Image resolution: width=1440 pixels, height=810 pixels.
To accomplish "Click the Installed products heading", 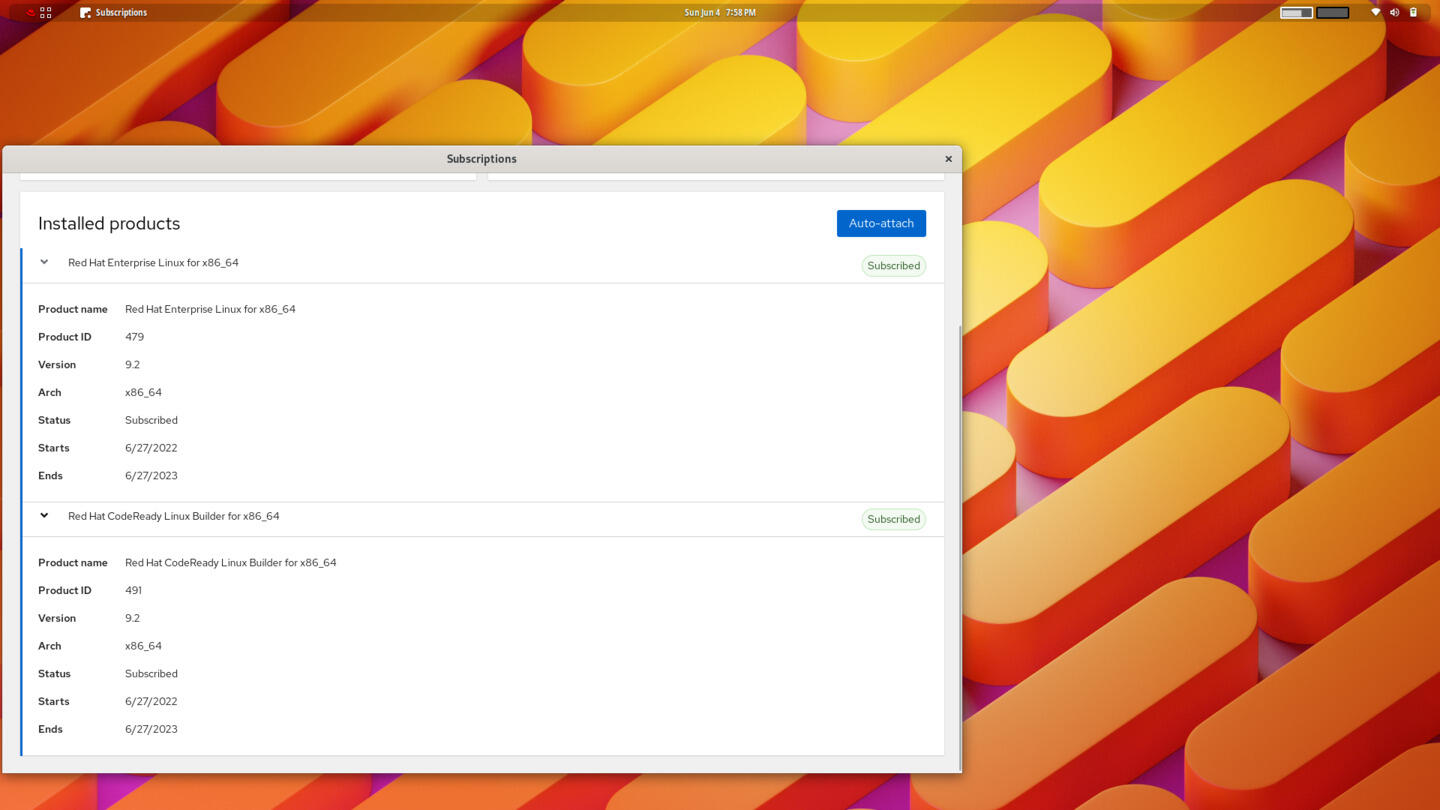I will tap(109, 223).
